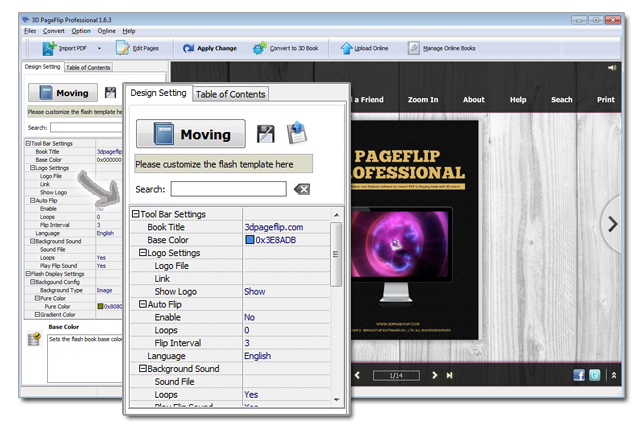644x447 pixels.
Task: Click Flip Interval value 3 in zoomed panel
Action: point(247,343)
